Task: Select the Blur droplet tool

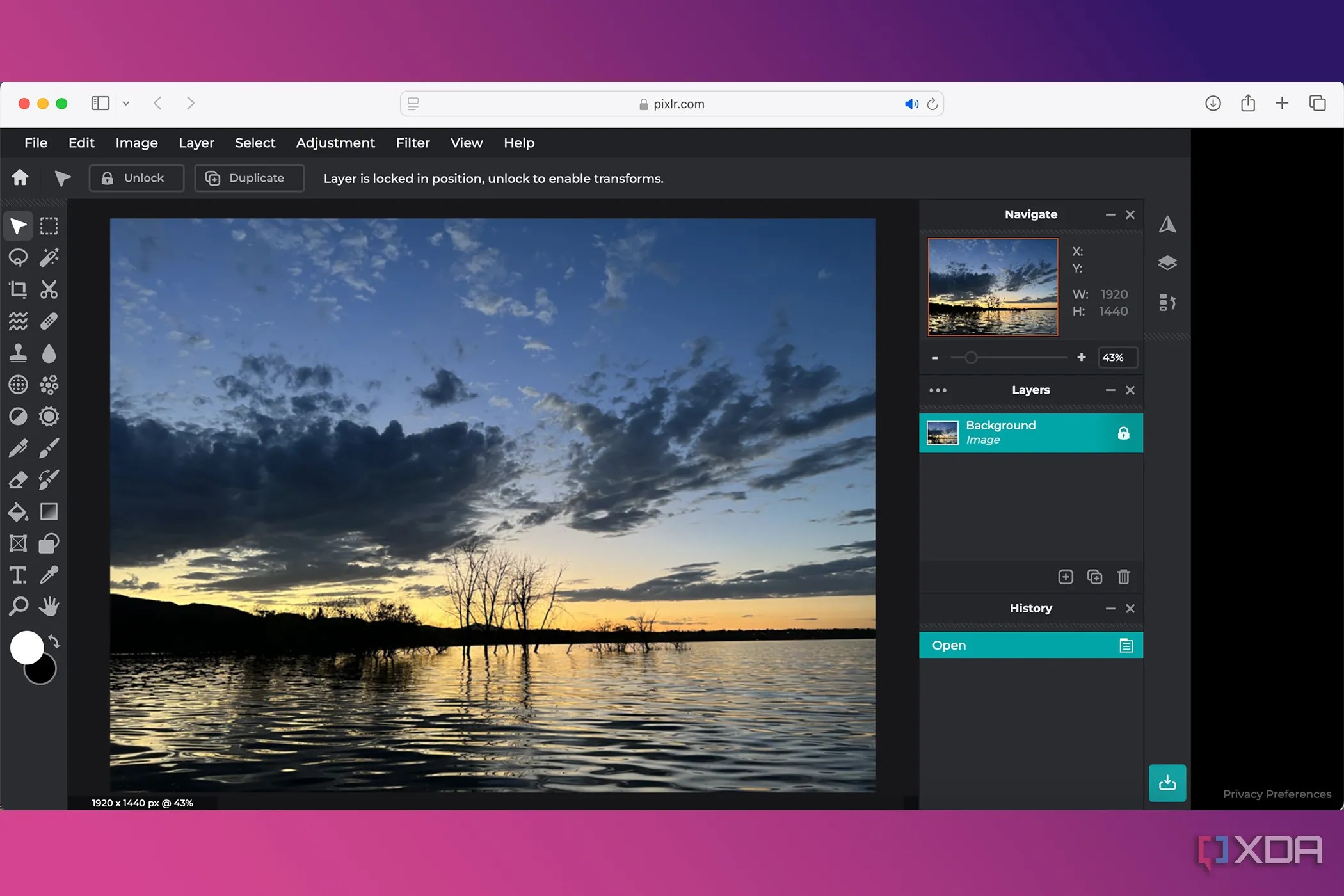Action: (x=49, y=353)
